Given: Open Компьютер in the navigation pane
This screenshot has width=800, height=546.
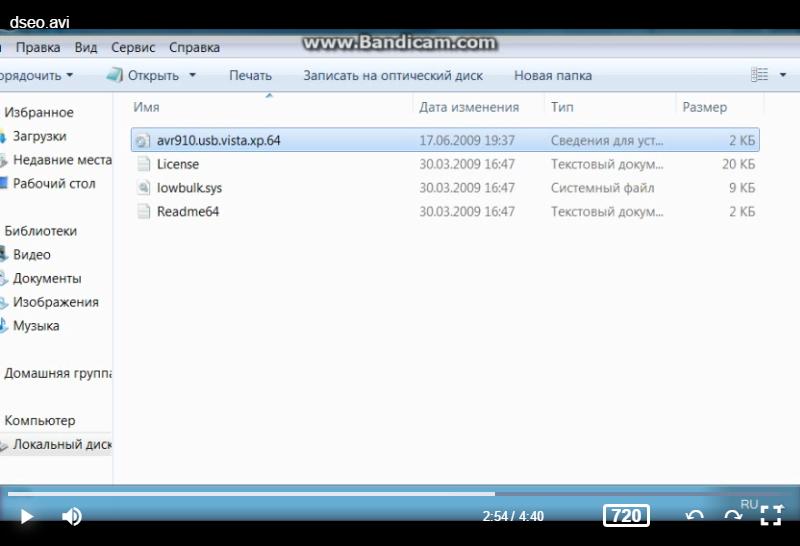Looking at the screenshot, I should point(40,420).
